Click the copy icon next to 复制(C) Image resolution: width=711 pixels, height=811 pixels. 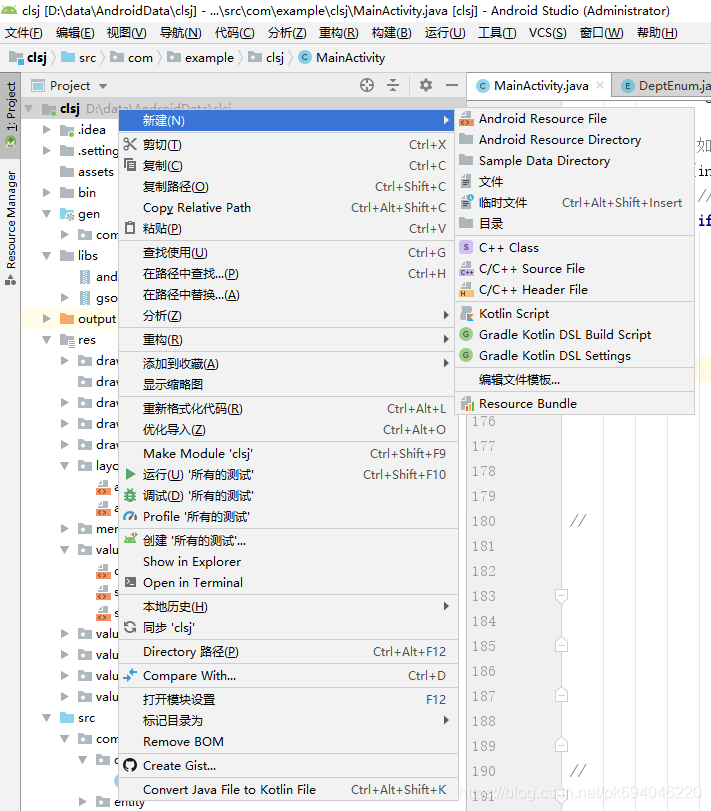pyautogui.click(x=130, y=166)
